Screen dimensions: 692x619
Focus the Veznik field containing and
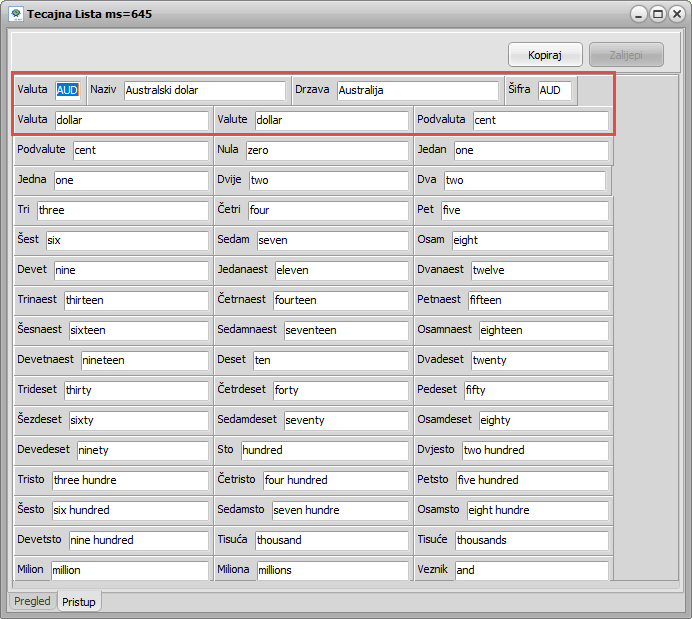(x=531, y=570)
